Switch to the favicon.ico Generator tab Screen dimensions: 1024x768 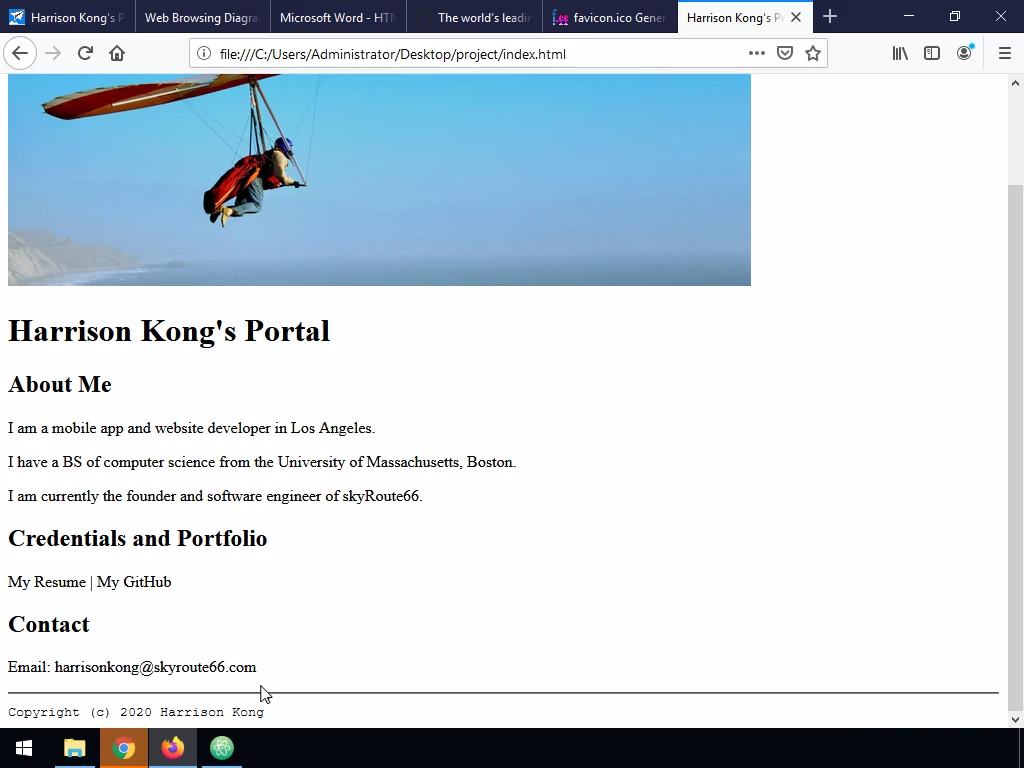click(610, 18)
